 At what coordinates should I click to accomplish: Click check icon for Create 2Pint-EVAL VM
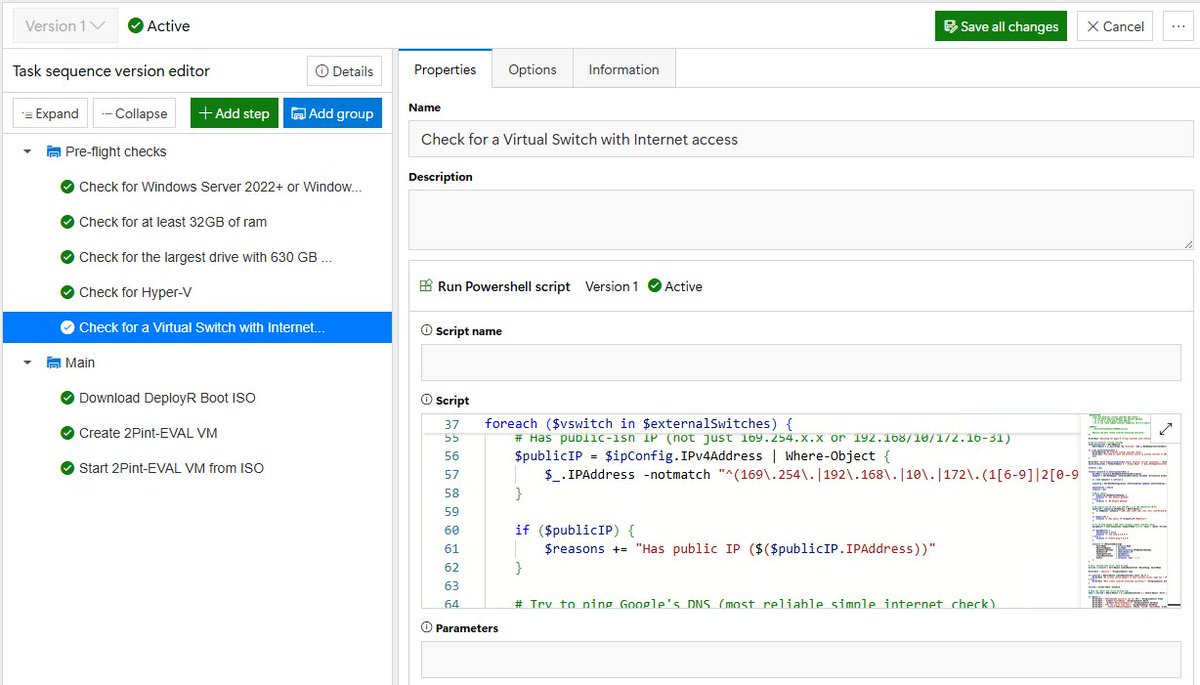67,433
